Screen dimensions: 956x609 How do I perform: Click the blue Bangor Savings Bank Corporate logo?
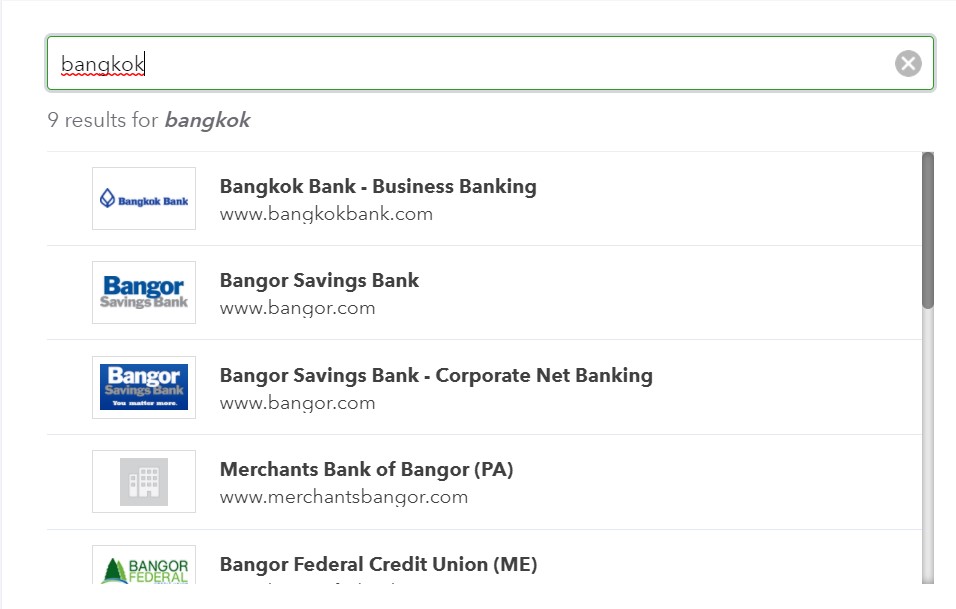click(x=144, y=387)
